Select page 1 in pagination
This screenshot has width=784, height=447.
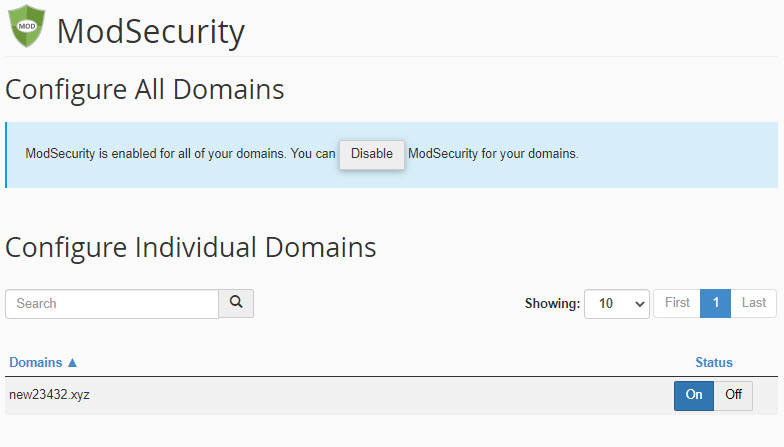(715, 303)
